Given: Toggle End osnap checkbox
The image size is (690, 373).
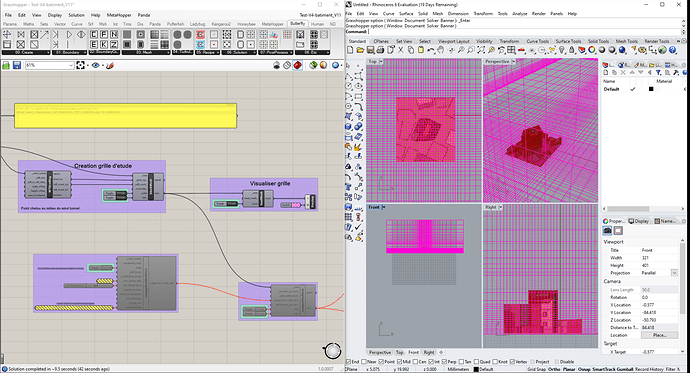Looking at the screenshot, I should (x=349, y=362).
